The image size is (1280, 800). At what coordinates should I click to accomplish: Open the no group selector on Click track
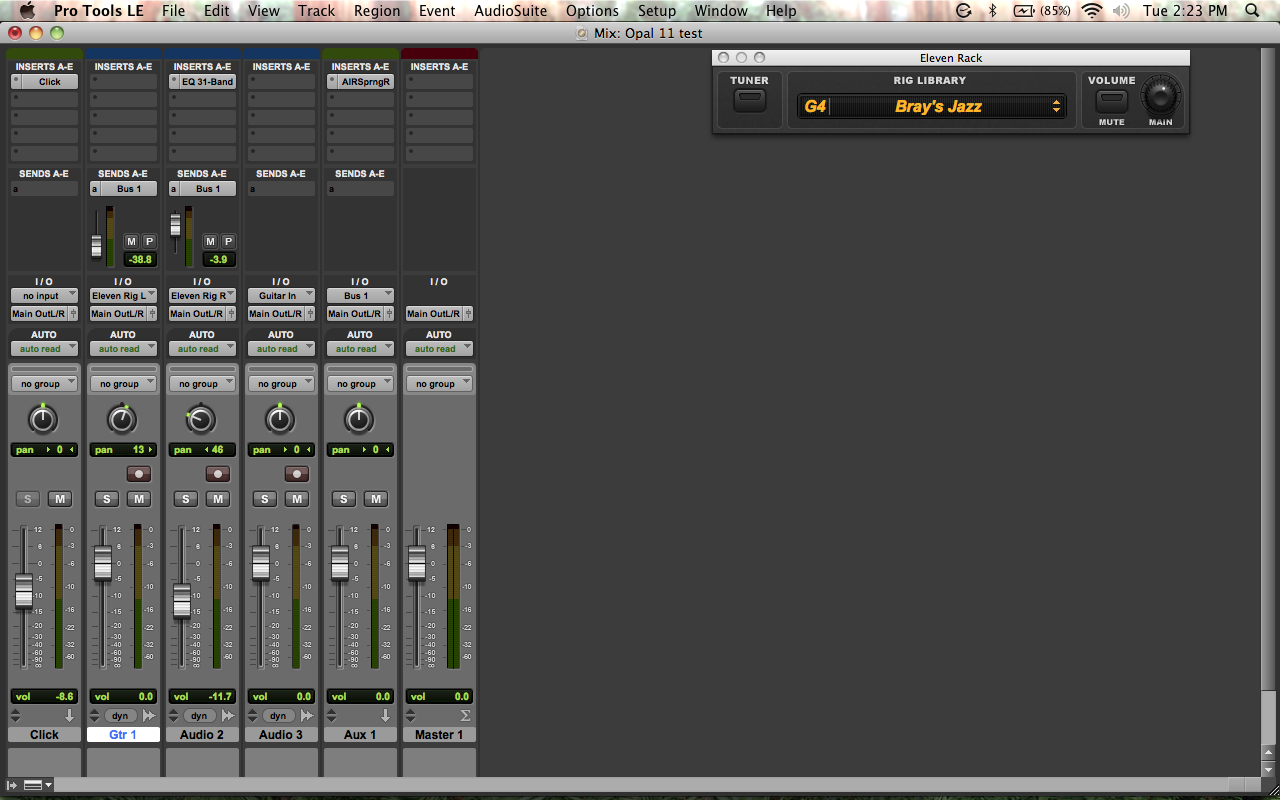[44, 382]
